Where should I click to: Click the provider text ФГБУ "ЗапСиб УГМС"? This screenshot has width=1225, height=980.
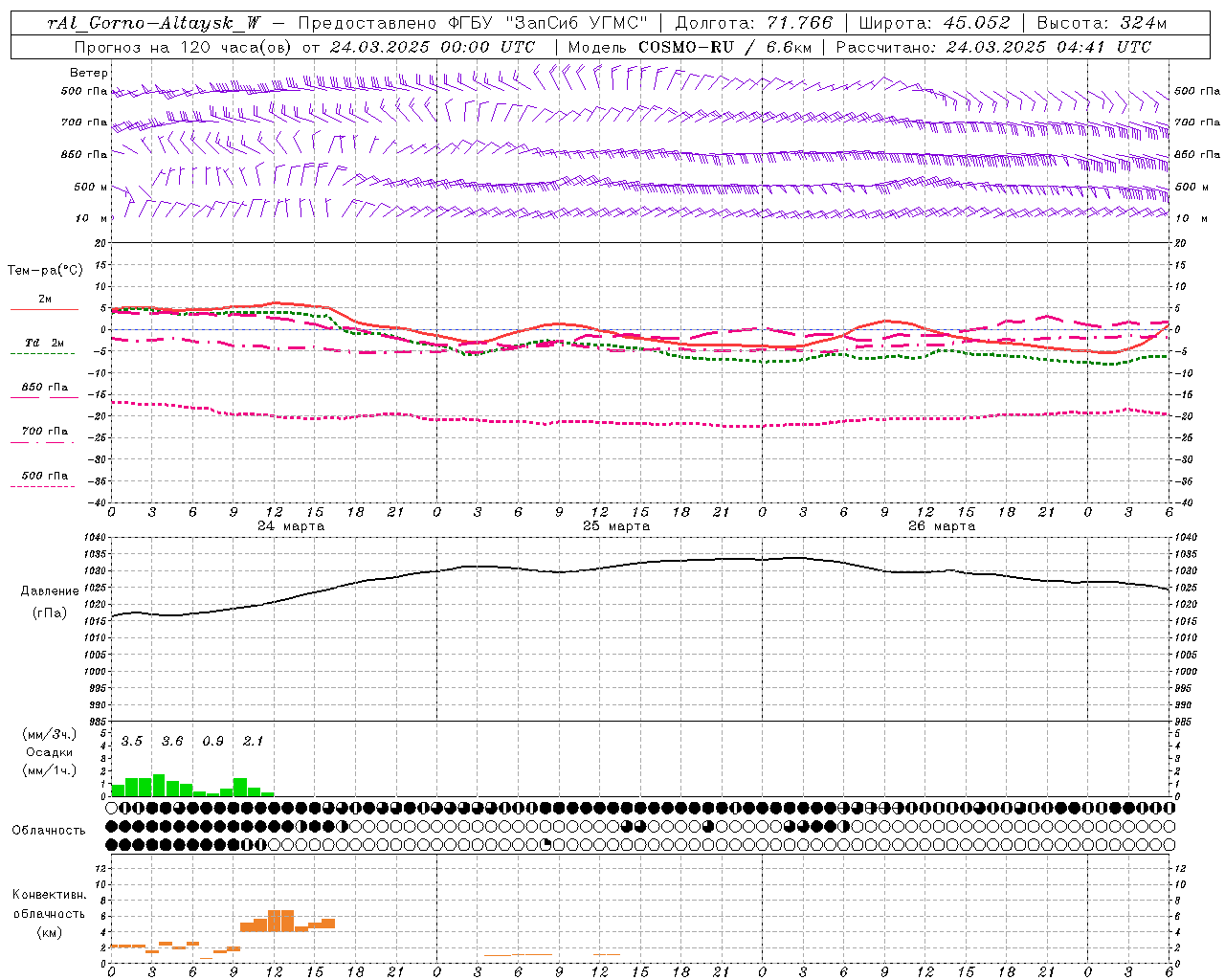(548, 23)
